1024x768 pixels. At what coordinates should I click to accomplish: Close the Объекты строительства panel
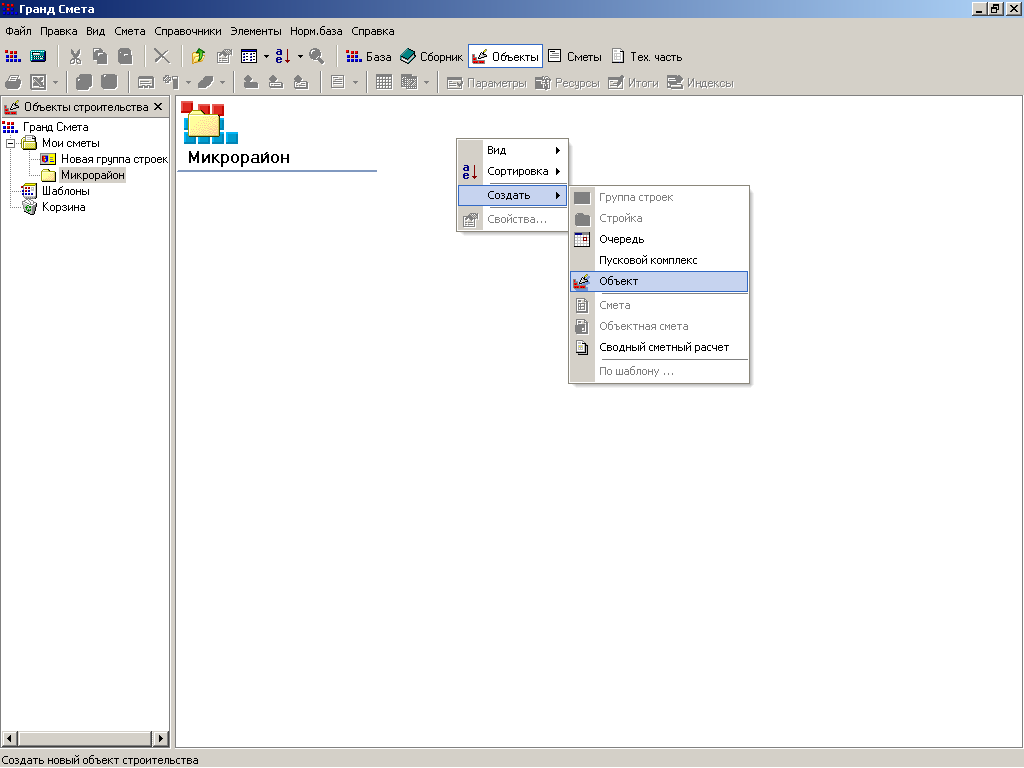tap(158, 106)
